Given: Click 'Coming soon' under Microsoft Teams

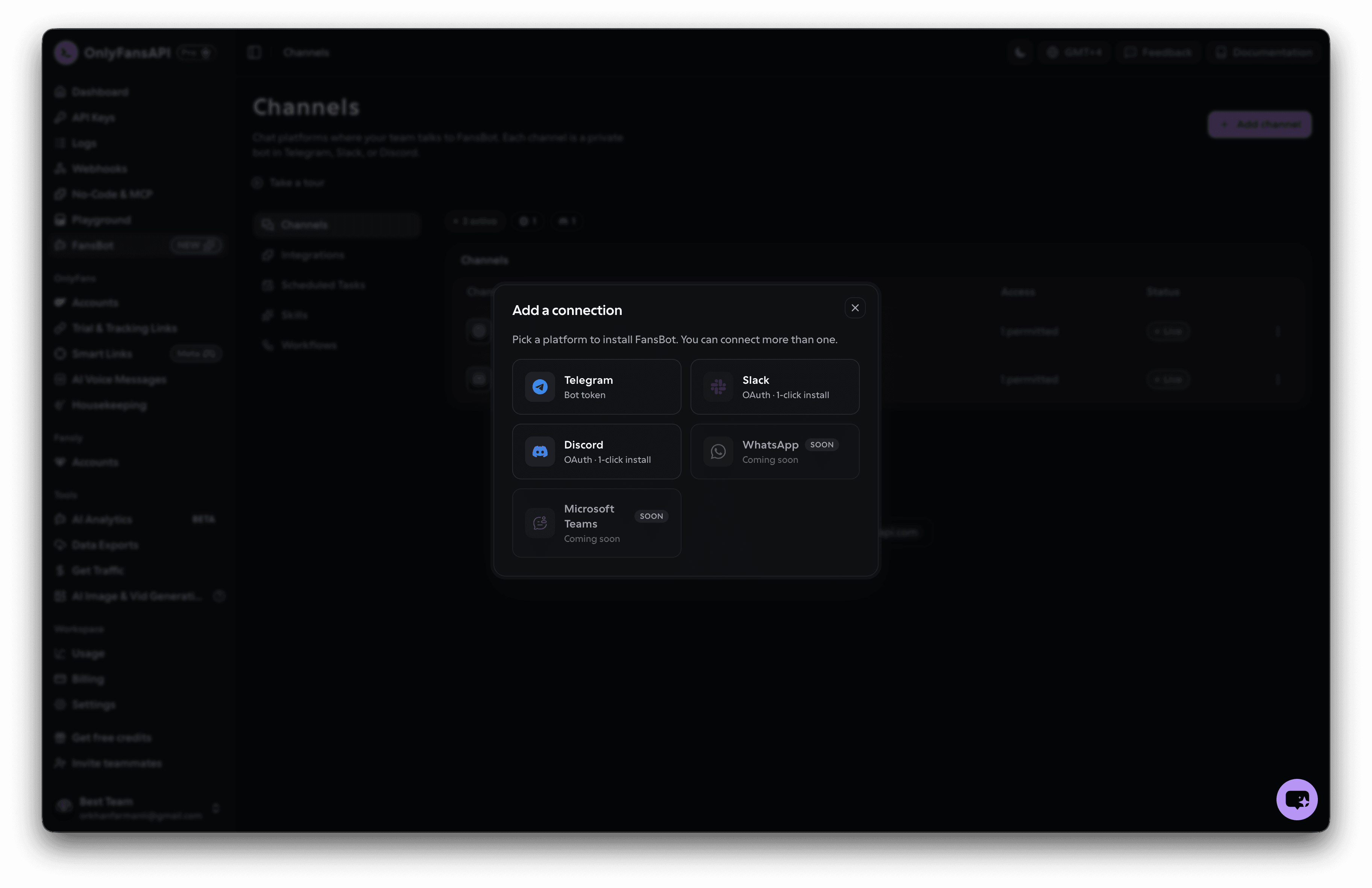Looking at the screenshot, I should click(x=592, y=538).
